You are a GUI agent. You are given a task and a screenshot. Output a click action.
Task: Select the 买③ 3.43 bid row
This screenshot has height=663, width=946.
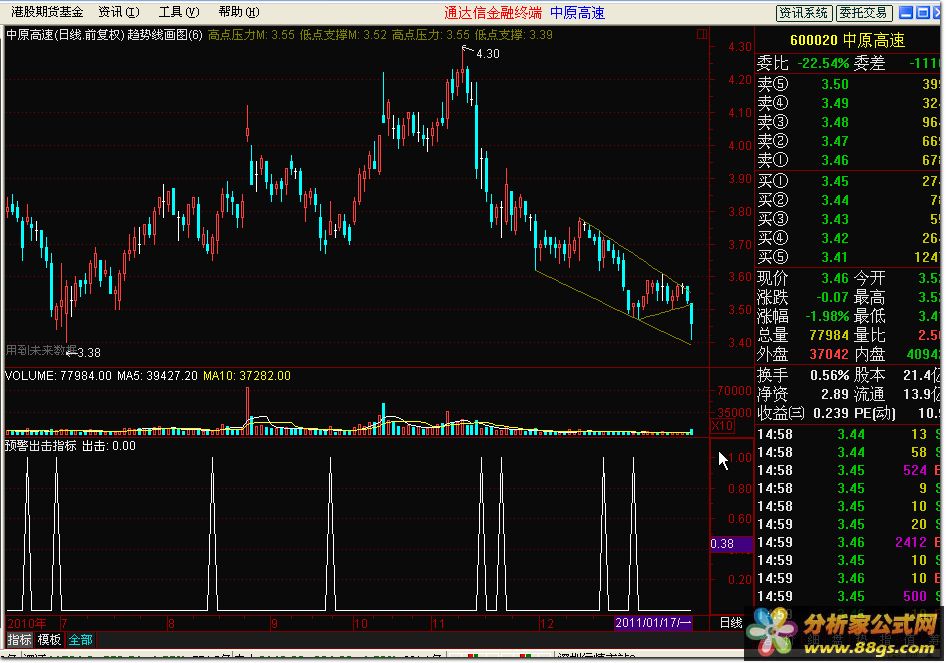click(847, 219)
